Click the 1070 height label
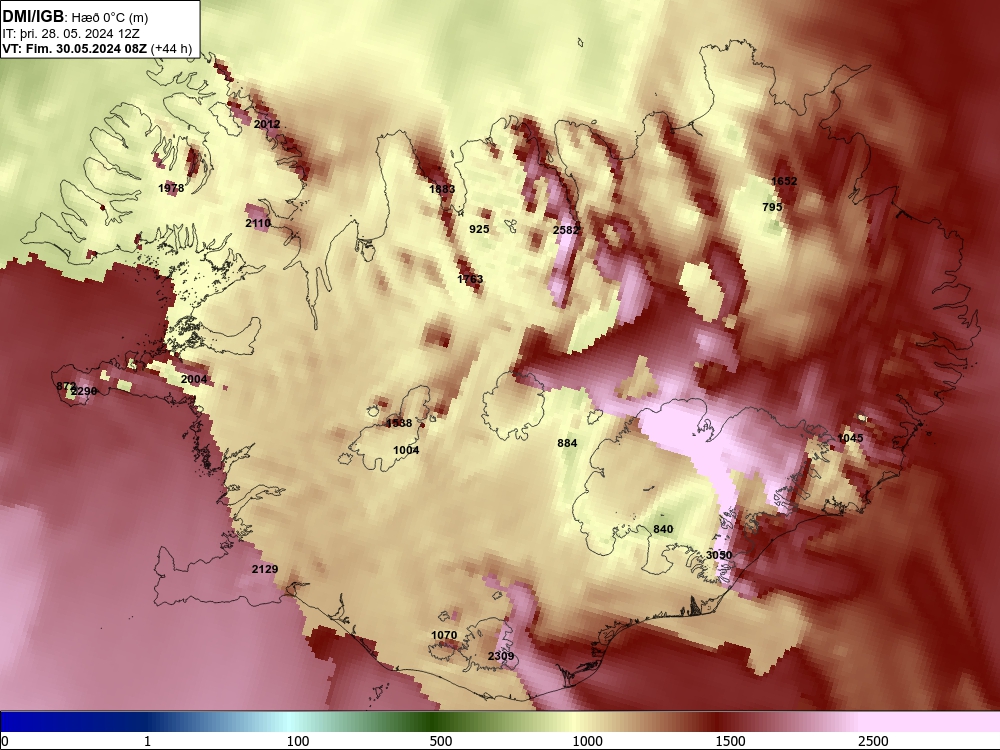Screen dimensions: 1000x750 pos(444,635)
